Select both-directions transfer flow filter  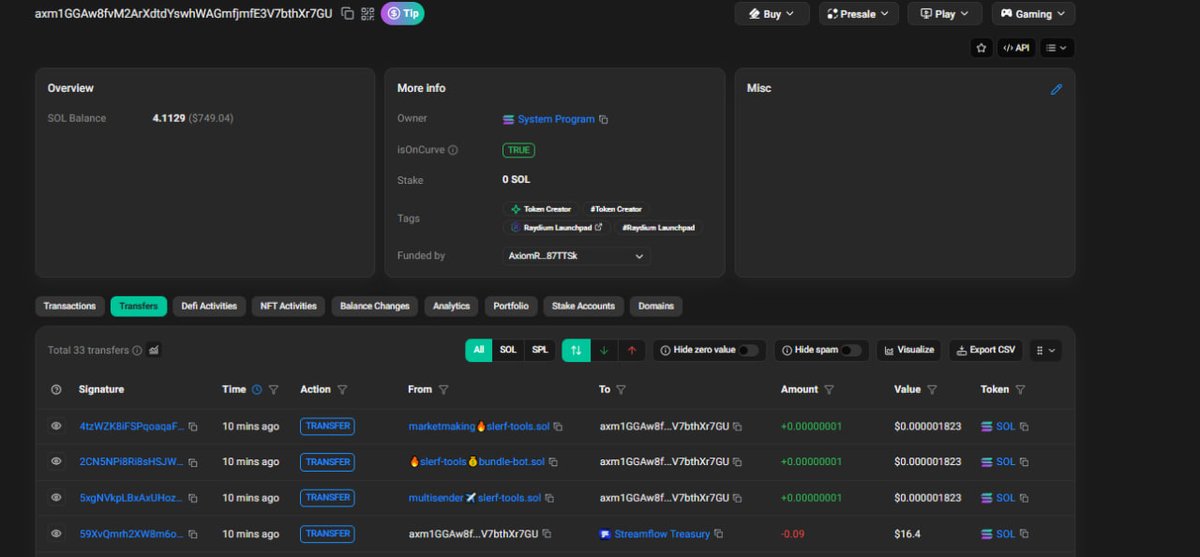pyautogui.click(x=575, y=350)
